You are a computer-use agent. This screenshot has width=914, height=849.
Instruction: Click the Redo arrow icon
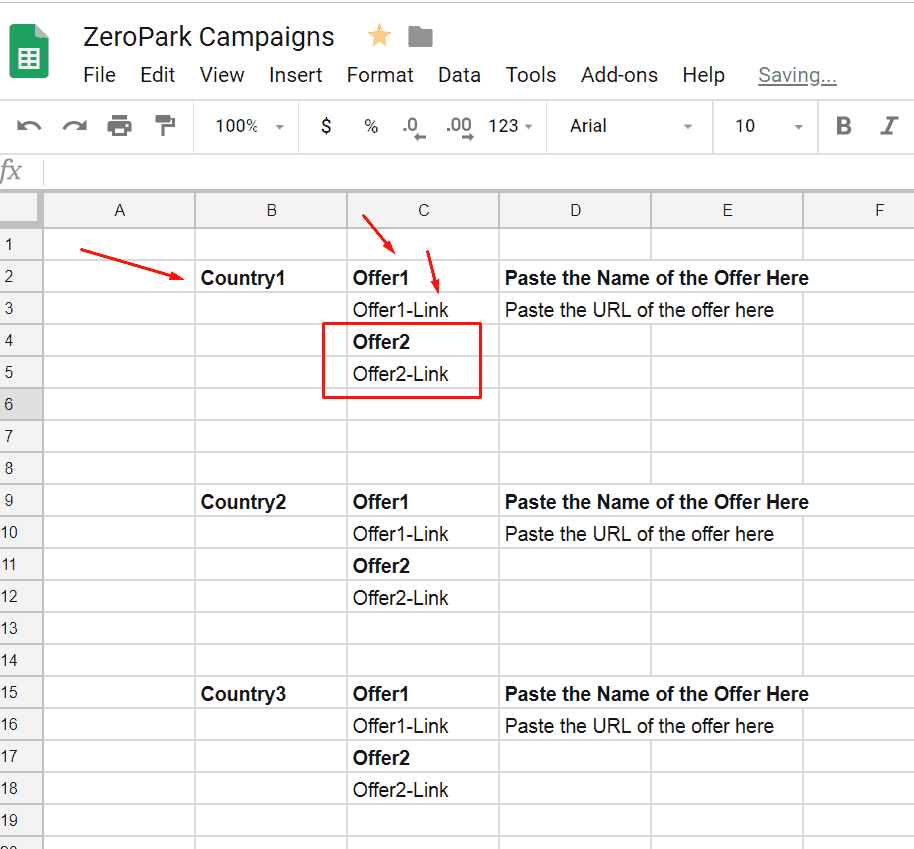(75, 126)
